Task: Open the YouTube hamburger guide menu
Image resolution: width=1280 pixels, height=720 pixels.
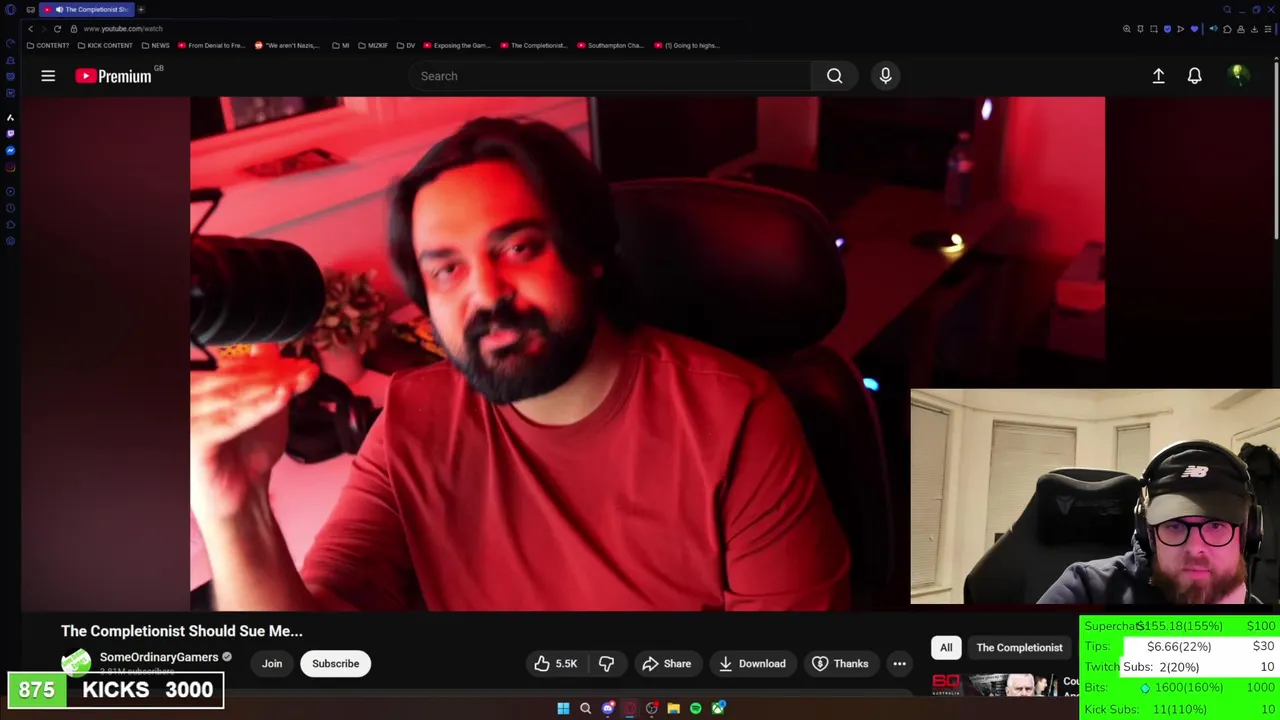Action: coord(48,76)
